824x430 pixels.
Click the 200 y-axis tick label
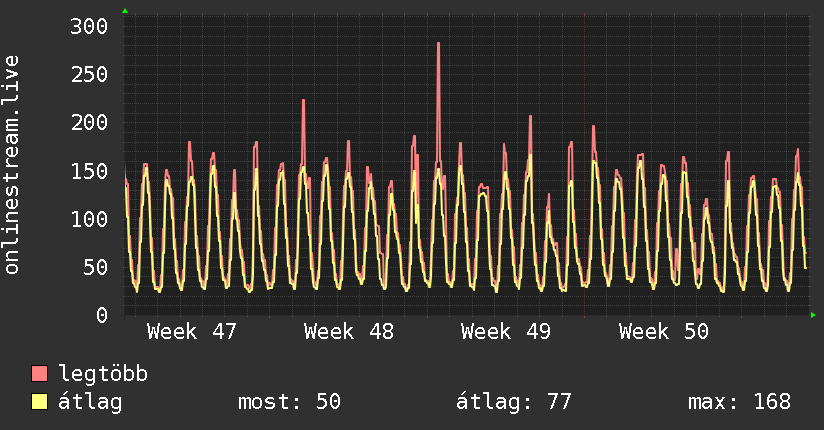pos(87,123)
